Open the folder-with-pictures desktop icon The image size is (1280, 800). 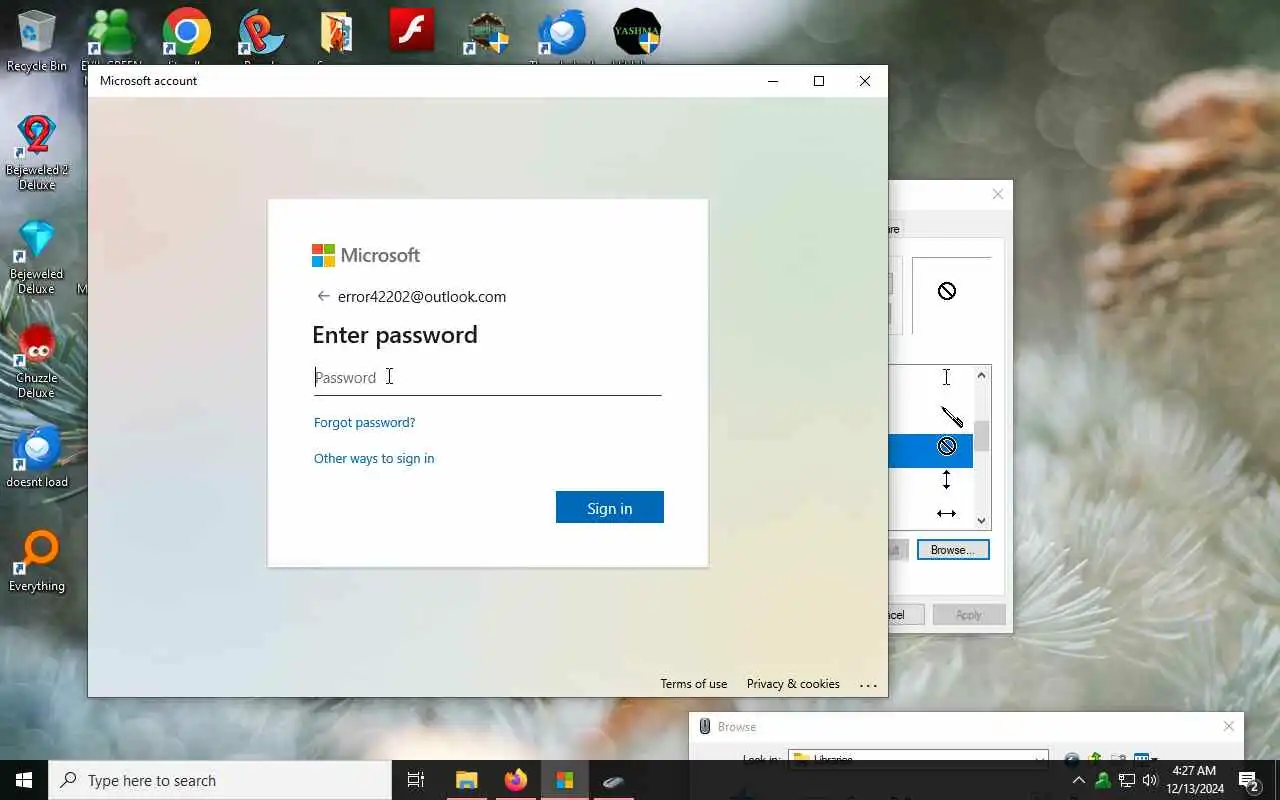coord(336,35)
